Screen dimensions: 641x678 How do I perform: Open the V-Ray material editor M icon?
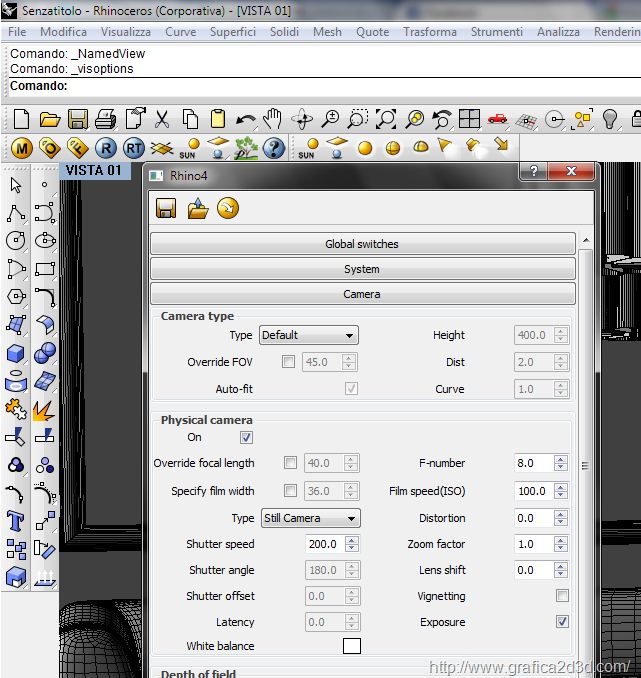pos(22,148)
